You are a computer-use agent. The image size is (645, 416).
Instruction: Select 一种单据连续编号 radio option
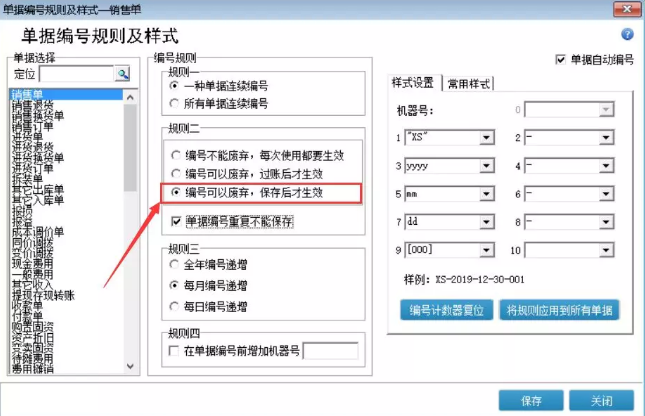click(174, 86)
